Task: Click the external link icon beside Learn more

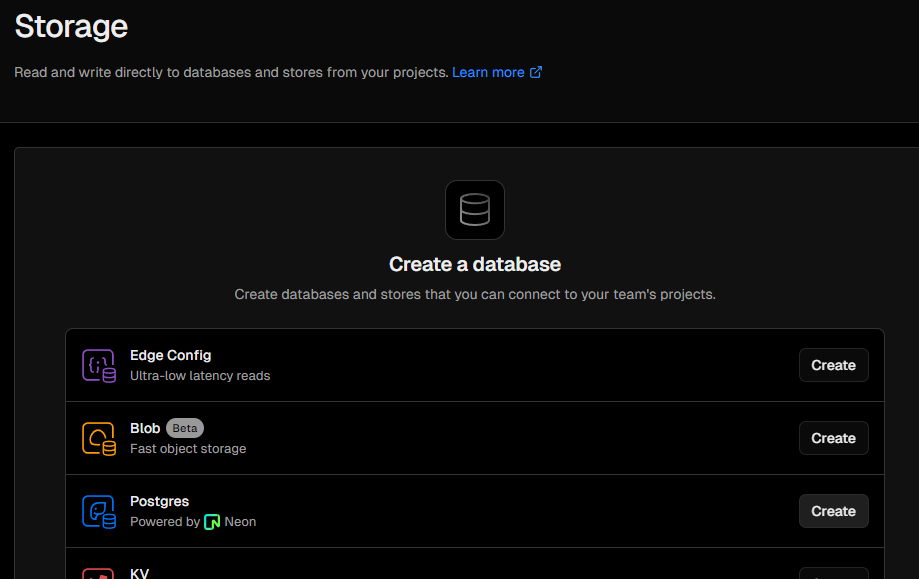Action: 536,72
